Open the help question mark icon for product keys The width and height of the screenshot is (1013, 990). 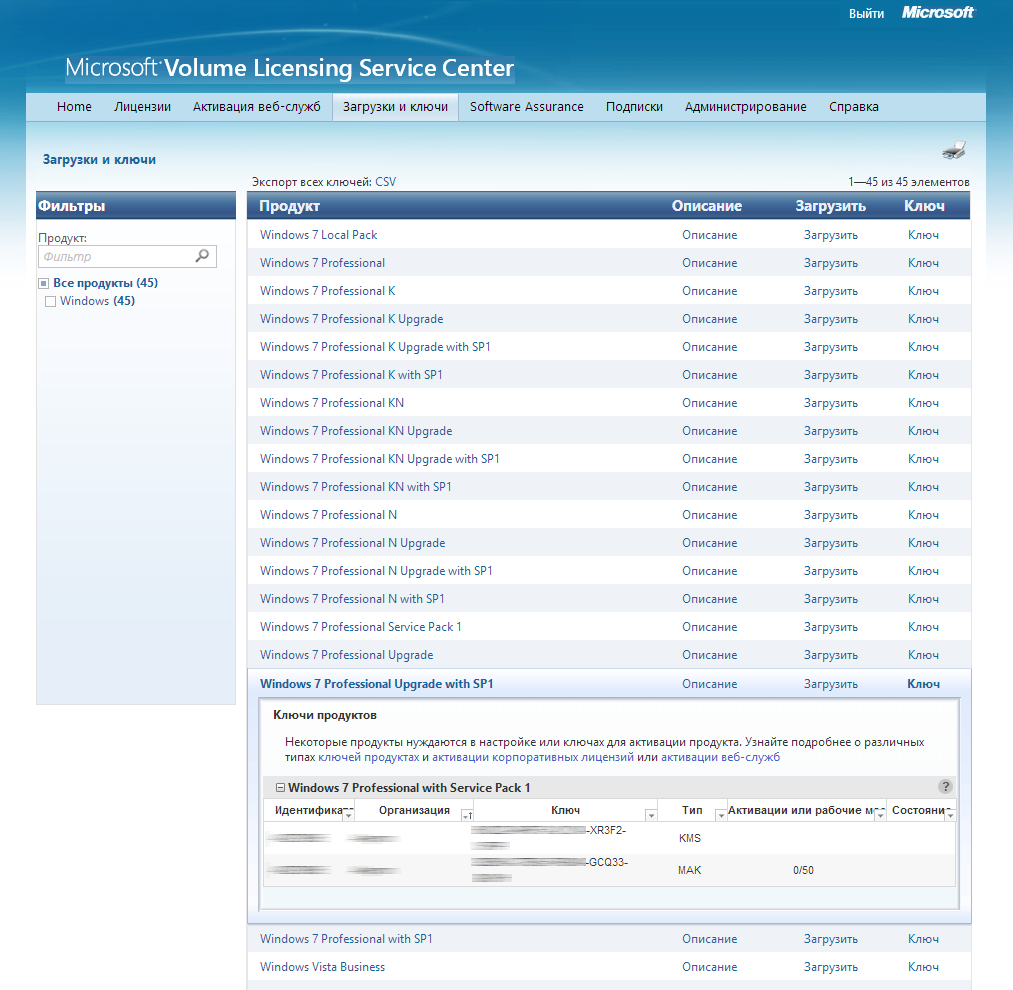945,786
